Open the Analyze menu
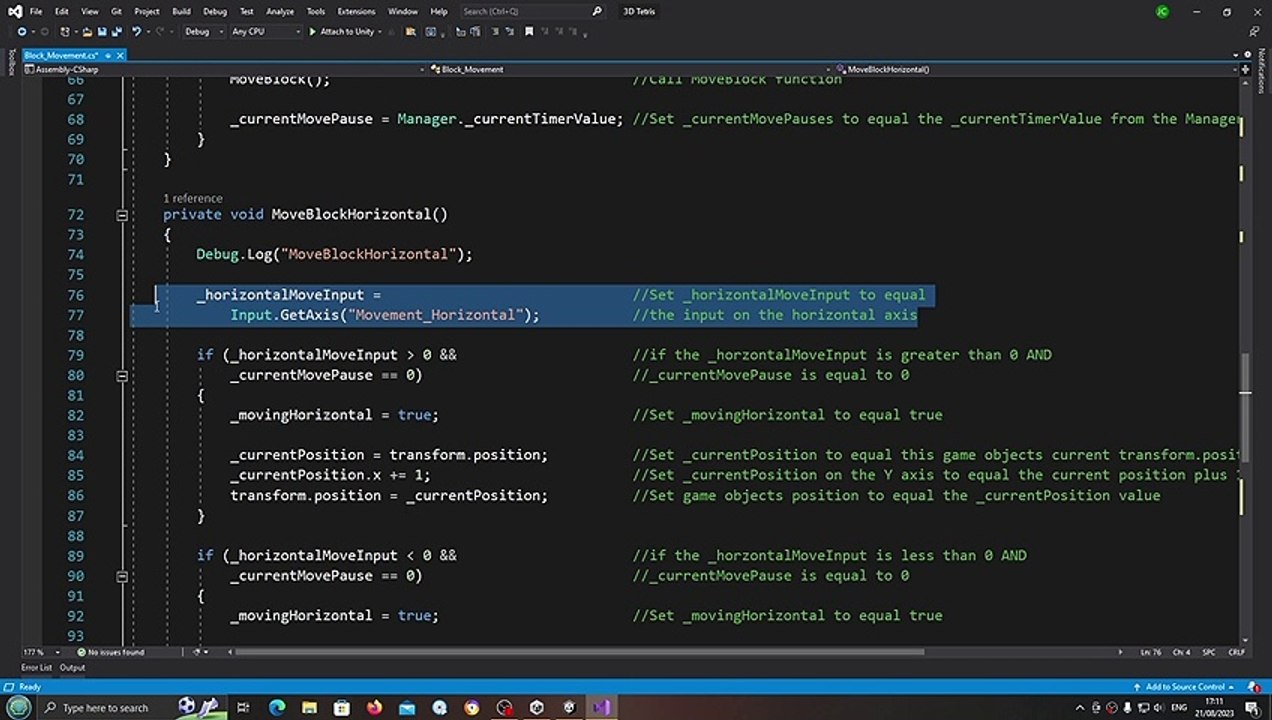This screenshot has height=720, width=1272. (x=280, y=11)
